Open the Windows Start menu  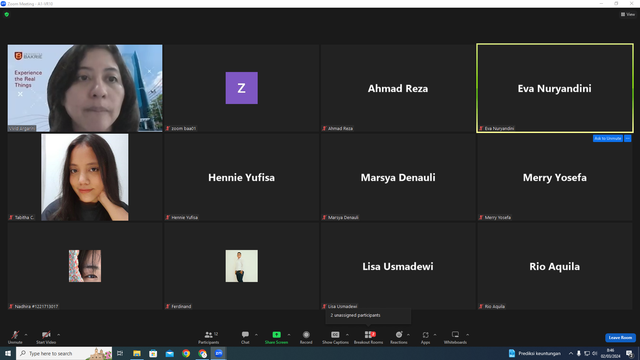click(8, 353)
